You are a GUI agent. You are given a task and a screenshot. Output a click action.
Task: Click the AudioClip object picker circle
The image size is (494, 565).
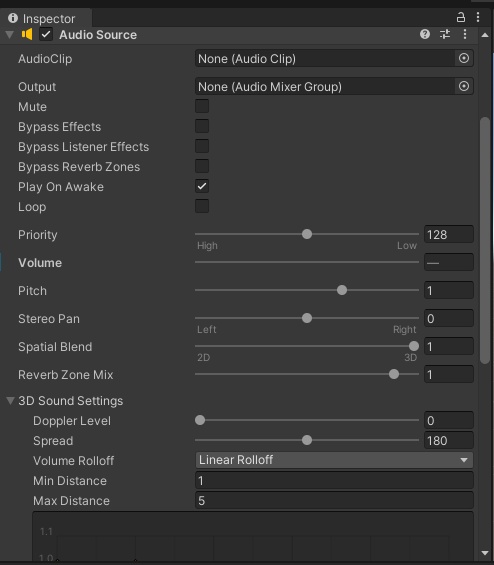pyautogui.click(x=464, y=58)
